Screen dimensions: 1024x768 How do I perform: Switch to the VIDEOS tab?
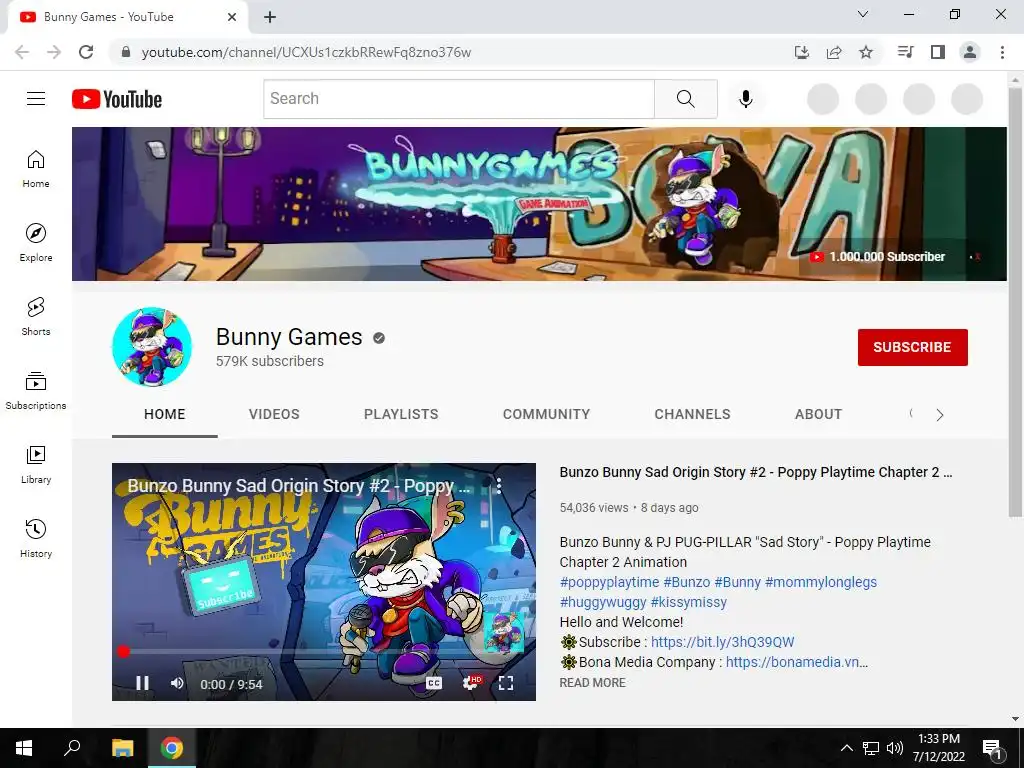tap(274, 414)
